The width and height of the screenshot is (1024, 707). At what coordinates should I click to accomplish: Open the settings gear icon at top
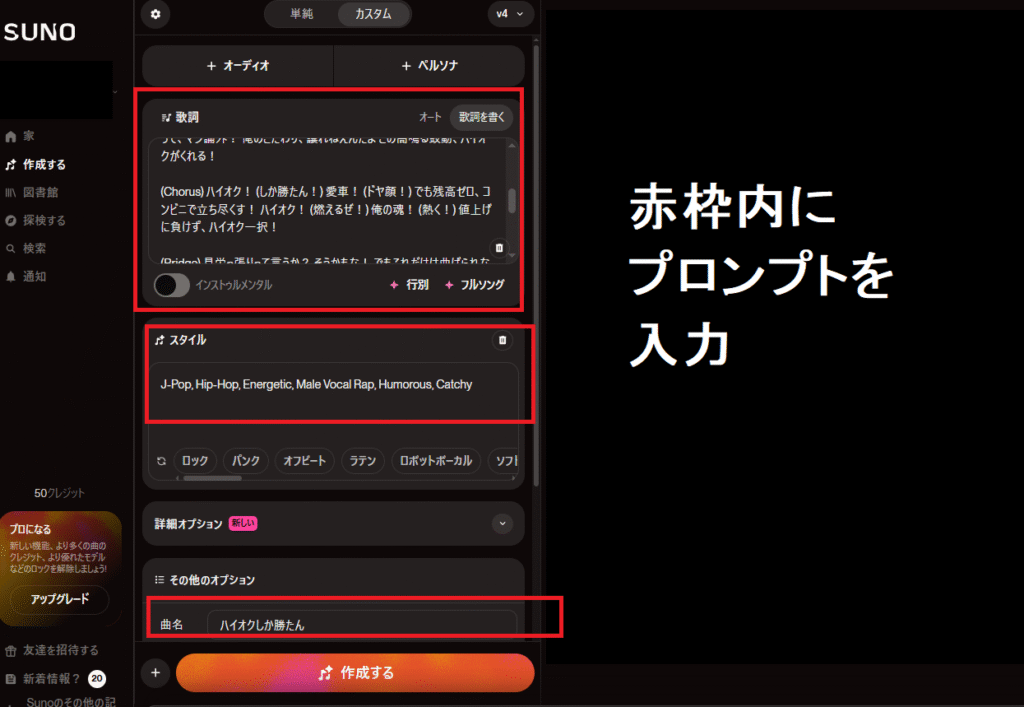click(x=155, y=14)
